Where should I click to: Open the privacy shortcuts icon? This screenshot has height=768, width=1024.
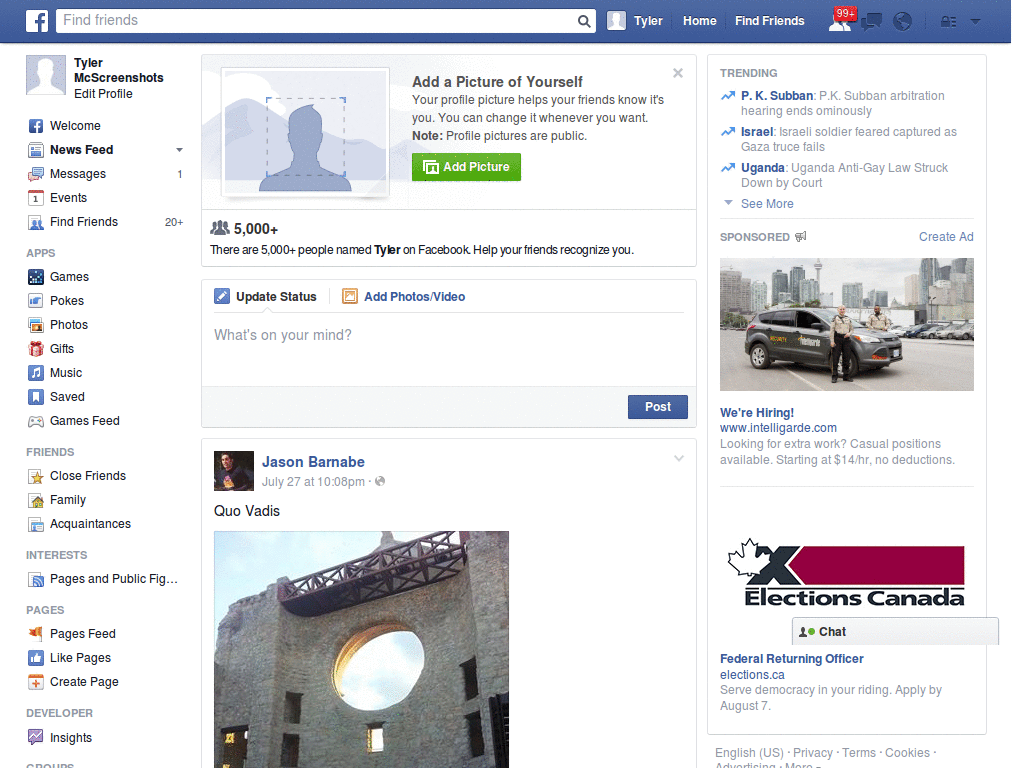coord(947,20)
